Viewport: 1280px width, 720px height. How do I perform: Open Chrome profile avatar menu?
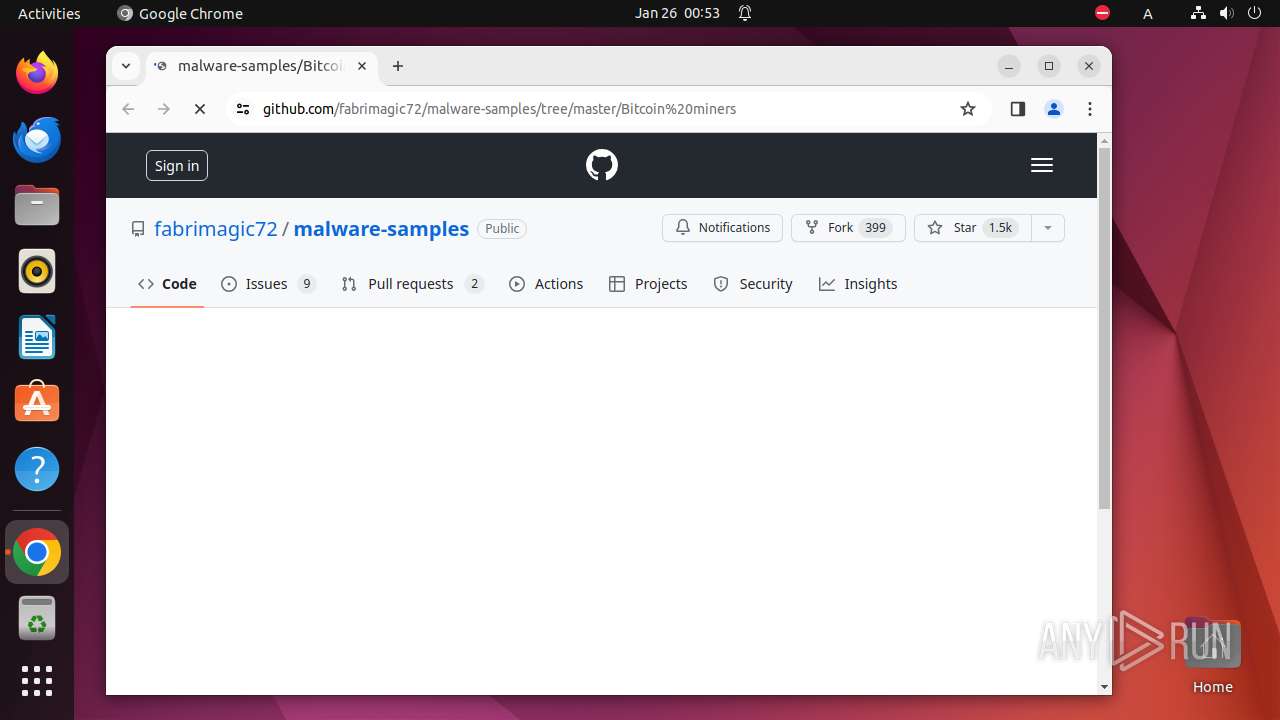point(1054,109)
